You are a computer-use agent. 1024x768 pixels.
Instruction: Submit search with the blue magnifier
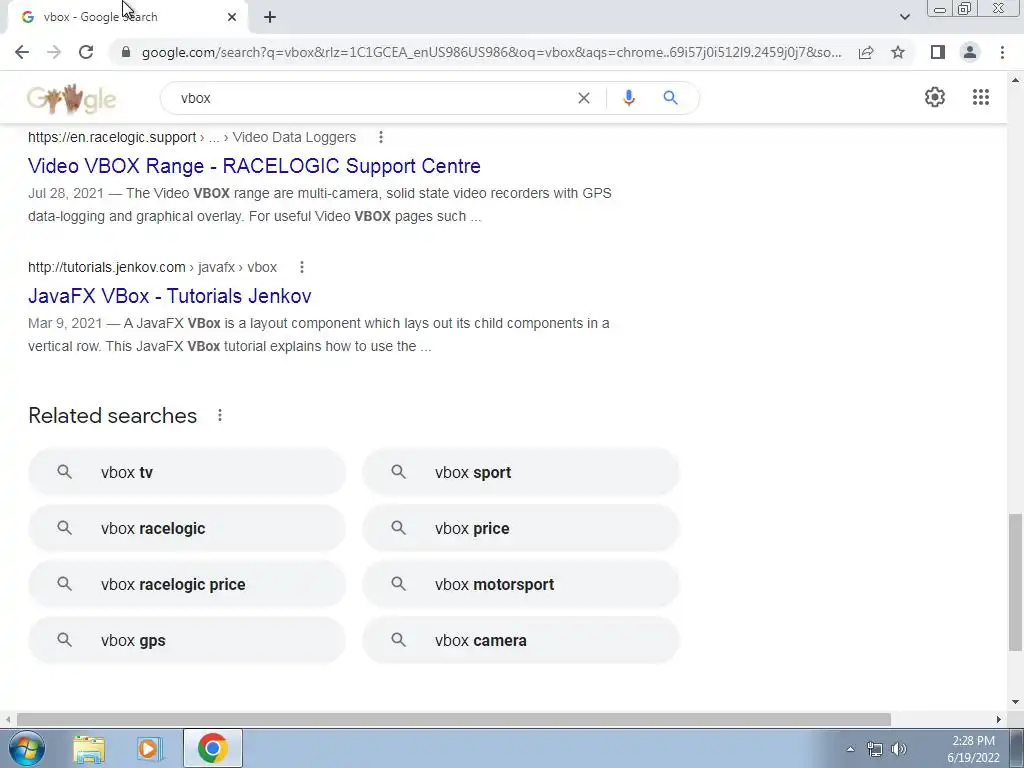pyautogui.click(x=670, y=98)
